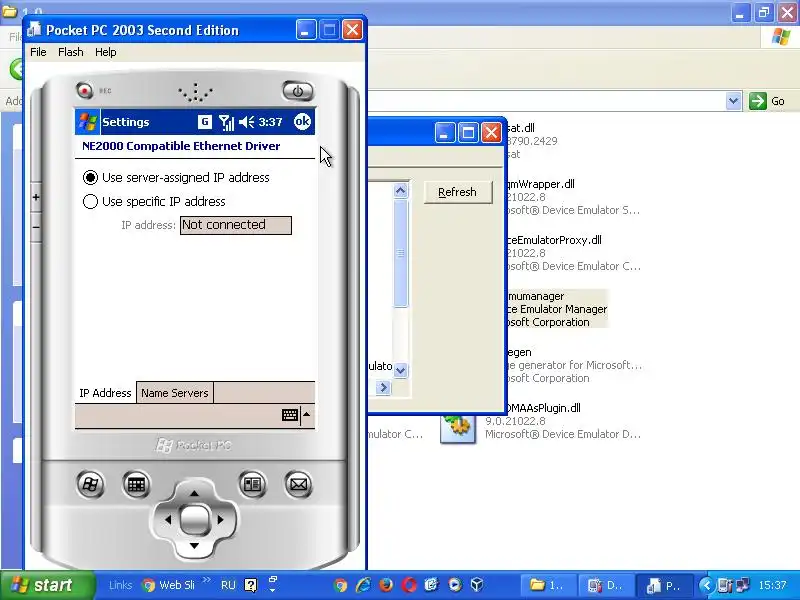Click scroll up arrow in emulator manager list
This screenshot has width=800, height=600.
401,191
